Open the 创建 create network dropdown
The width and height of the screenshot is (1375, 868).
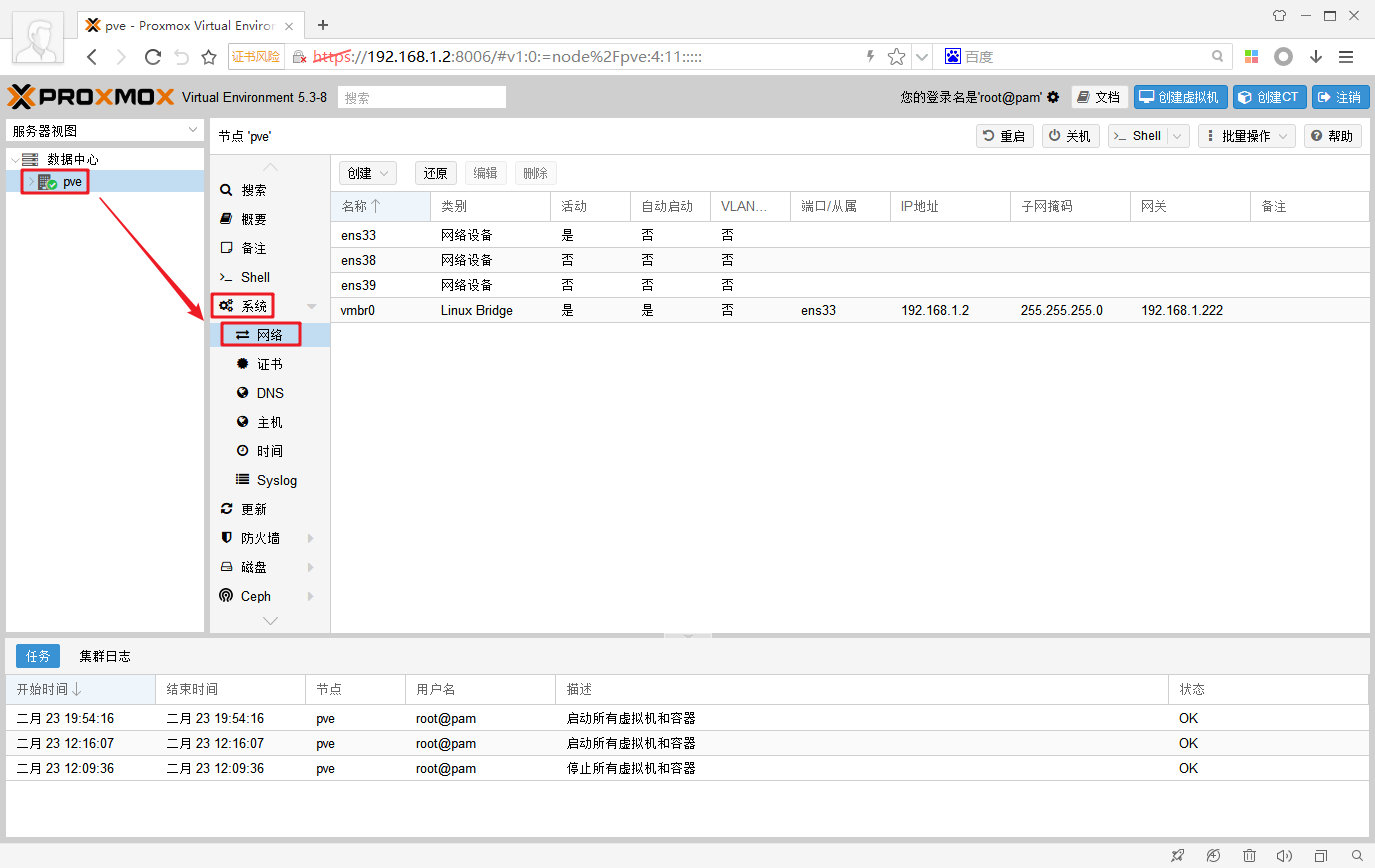(x=368, y=173)
